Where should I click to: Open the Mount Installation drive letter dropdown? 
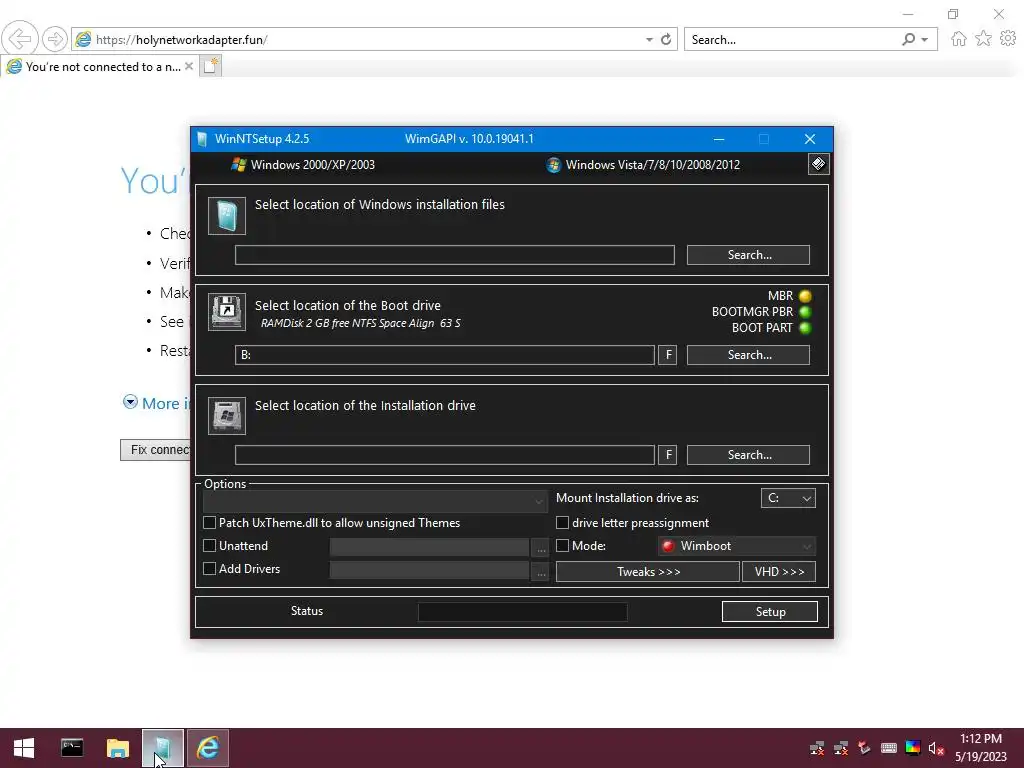click(788, 498)
